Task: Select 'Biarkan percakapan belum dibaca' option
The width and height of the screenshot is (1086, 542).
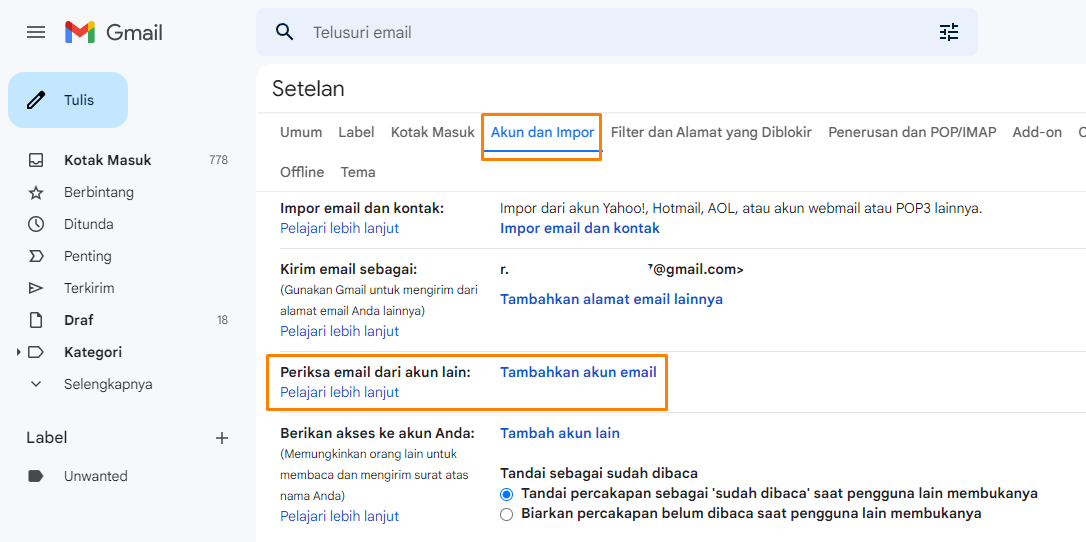Action: 506,514
